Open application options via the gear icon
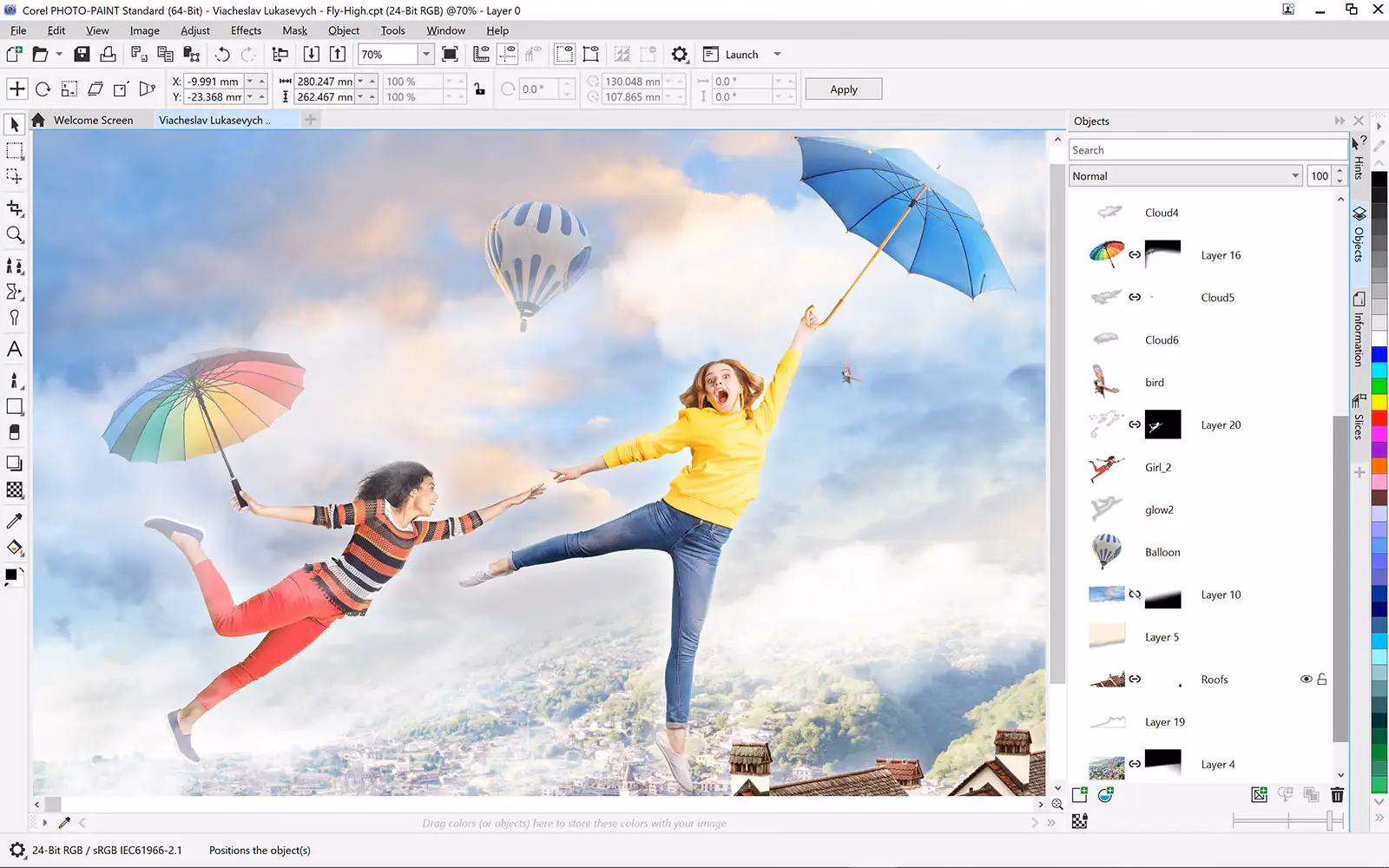This screenshot has width=1389, height=868. pos(680,54)
